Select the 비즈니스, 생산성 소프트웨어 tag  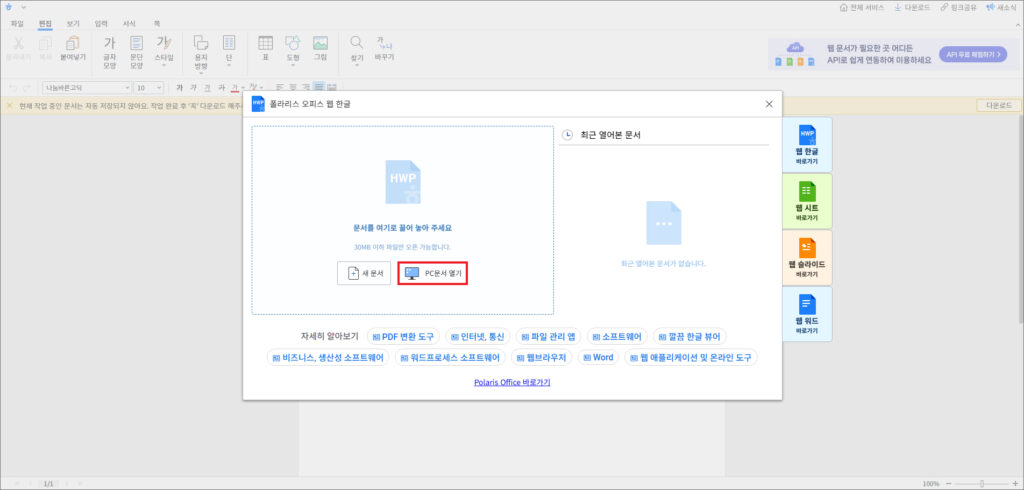click(328, 357)
